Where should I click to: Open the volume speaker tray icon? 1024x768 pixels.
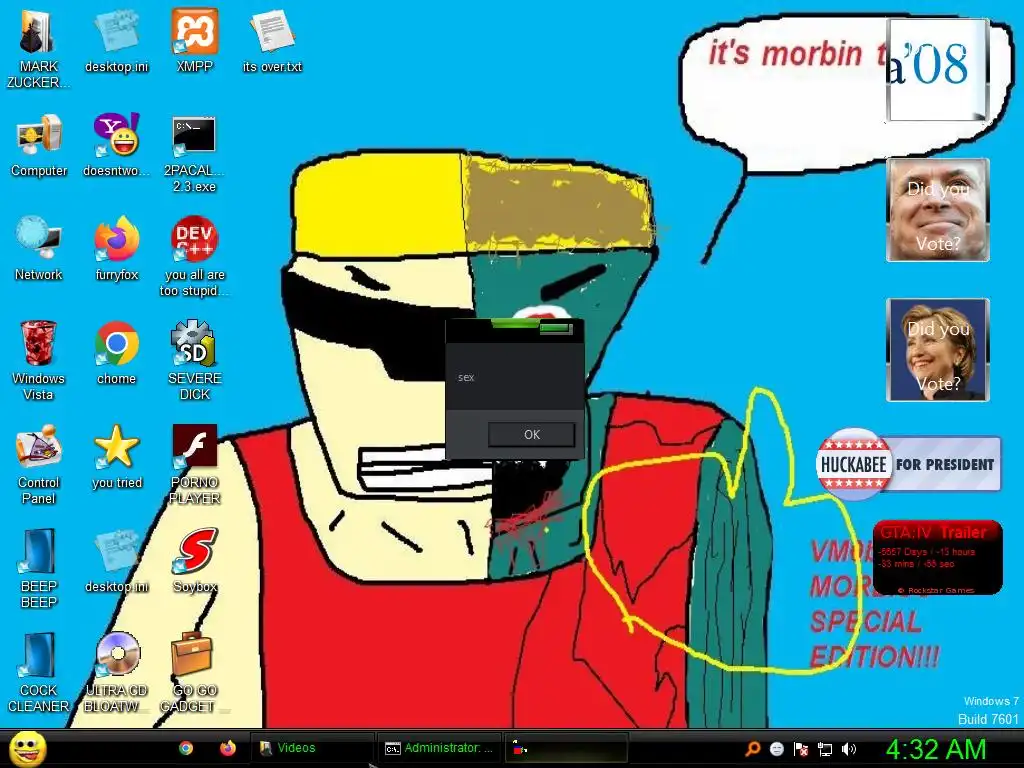point(848,749)
